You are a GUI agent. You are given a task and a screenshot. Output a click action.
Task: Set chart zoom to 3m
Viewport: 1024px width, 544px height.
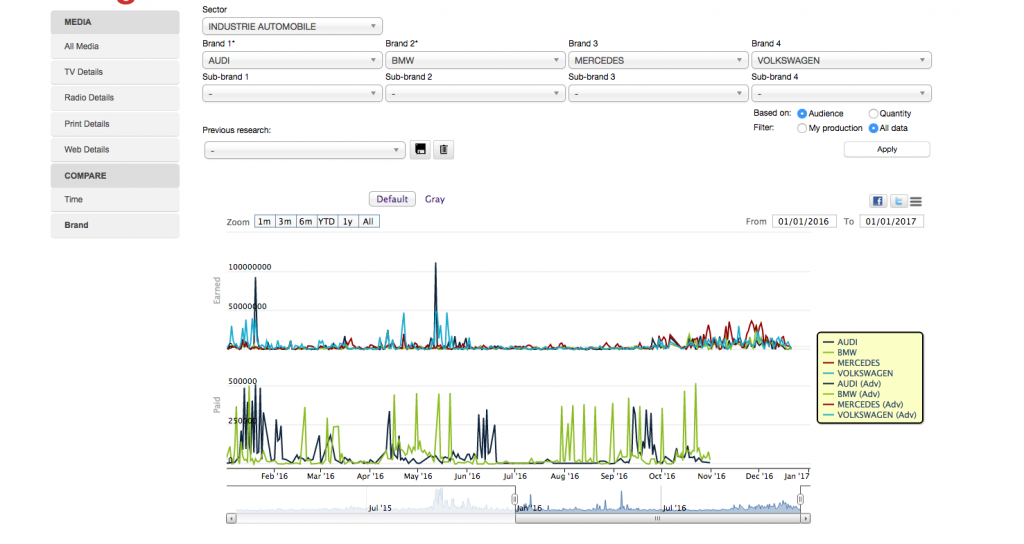[x=285, y=221]
